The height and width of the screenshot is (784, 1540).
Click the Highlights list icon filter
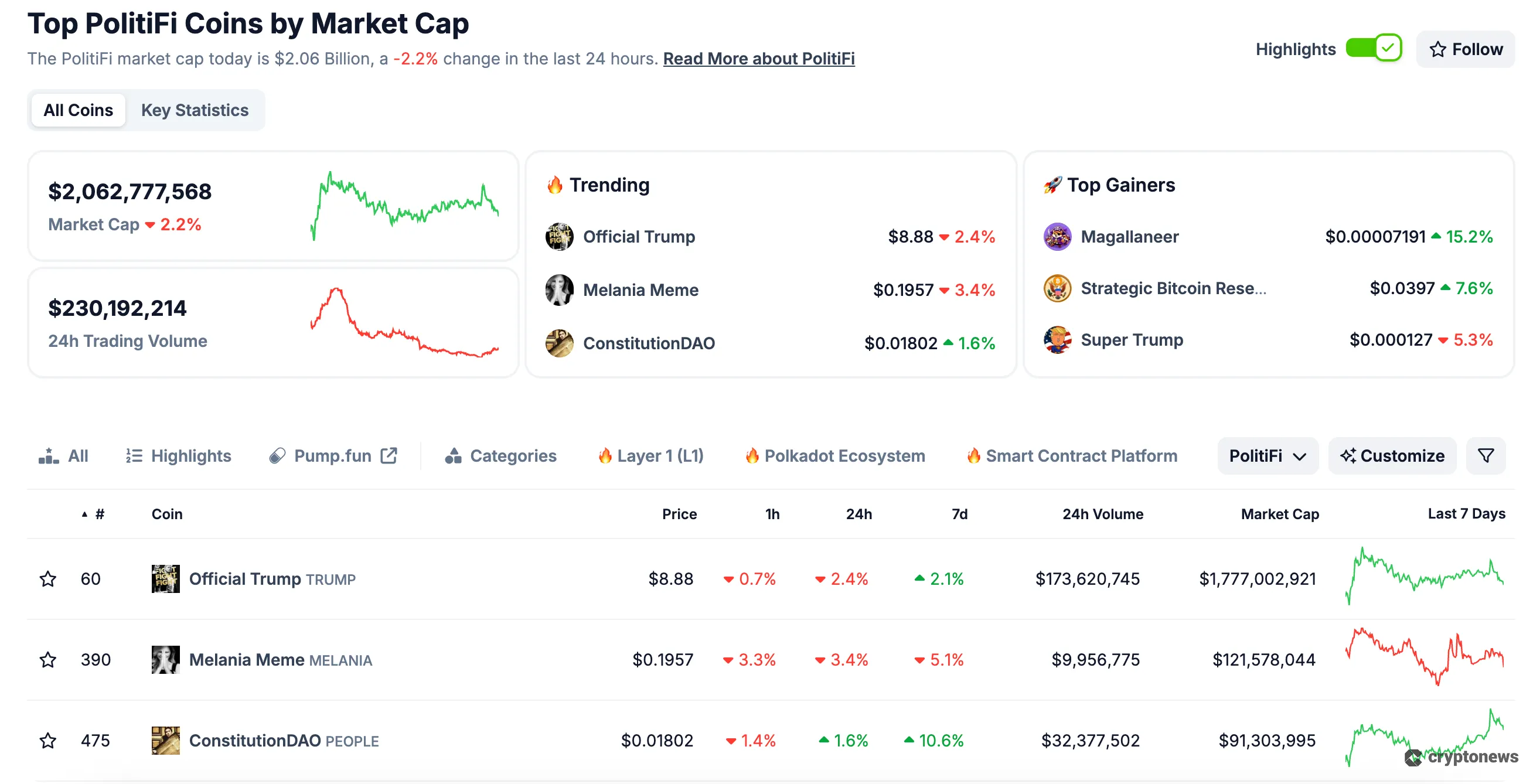(x=134, y=455)
